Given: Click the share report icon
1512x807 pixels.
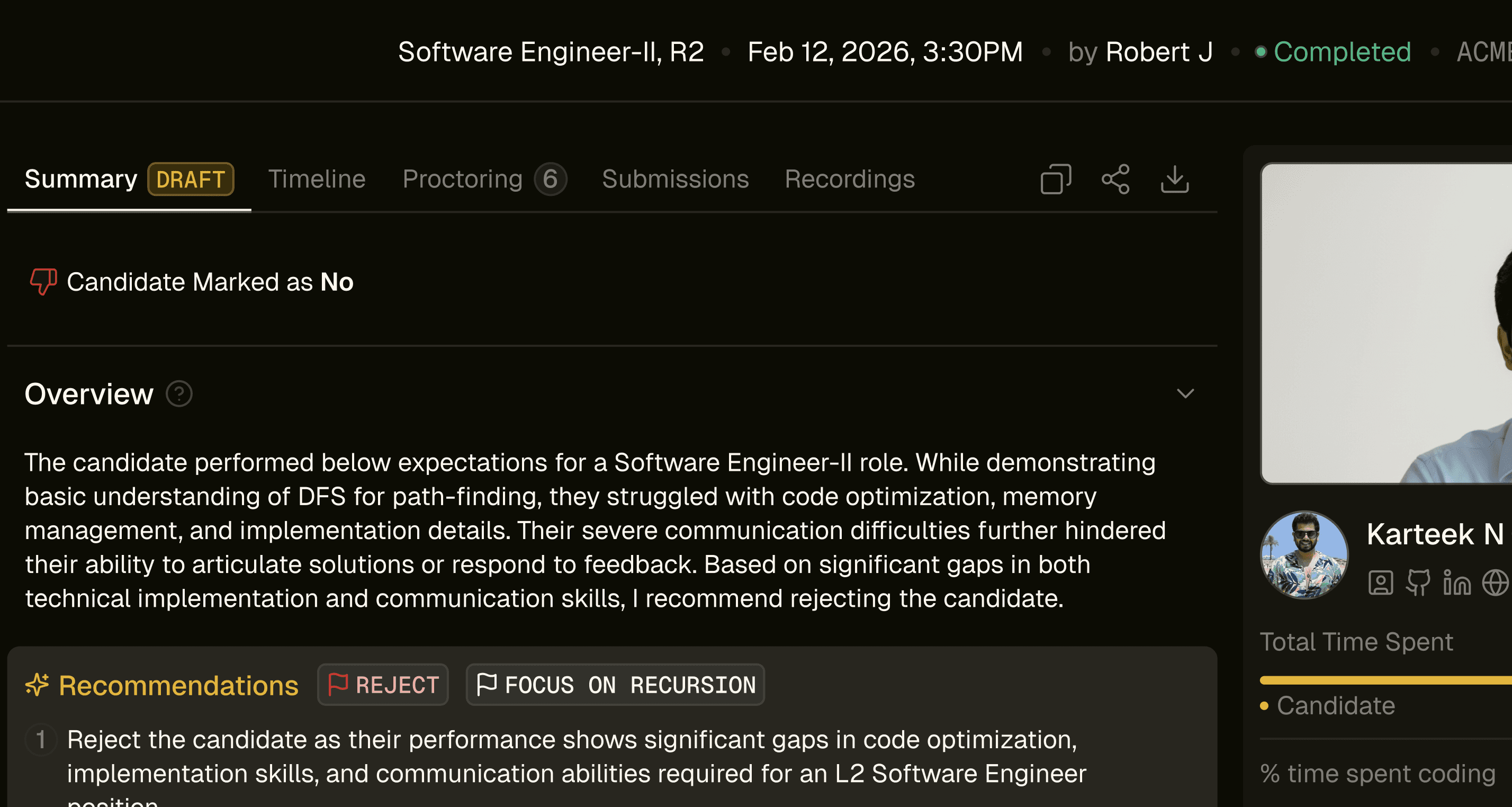Looking at the screenshot, I should [1115, 179].
